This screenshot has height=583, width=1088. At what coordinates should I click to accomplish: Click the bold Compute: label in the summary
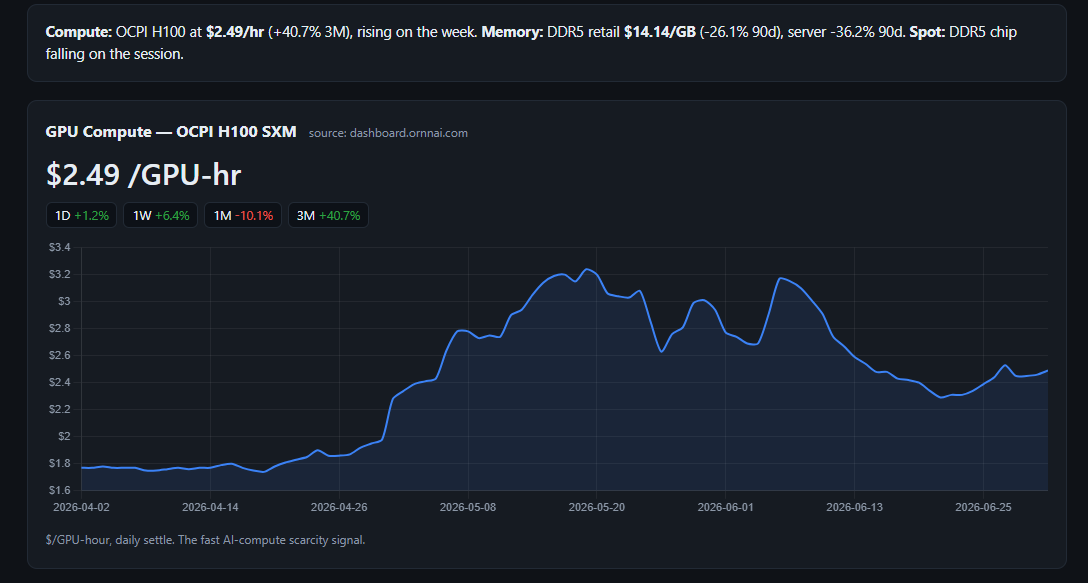pos(78,32)
